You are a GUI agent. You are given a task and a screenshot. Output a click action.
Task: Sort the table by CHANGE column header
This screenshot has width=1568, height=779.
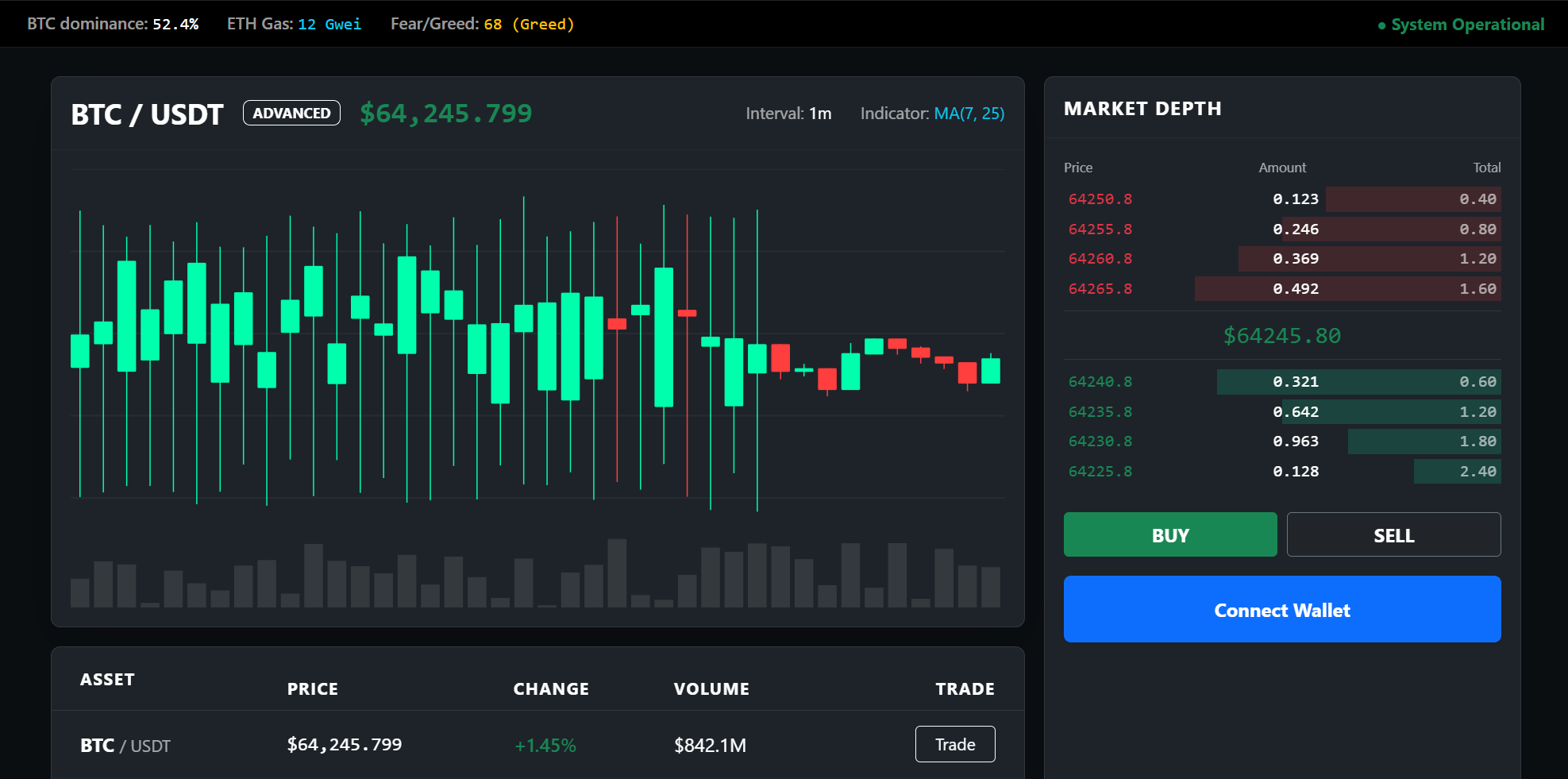[551, 688]
